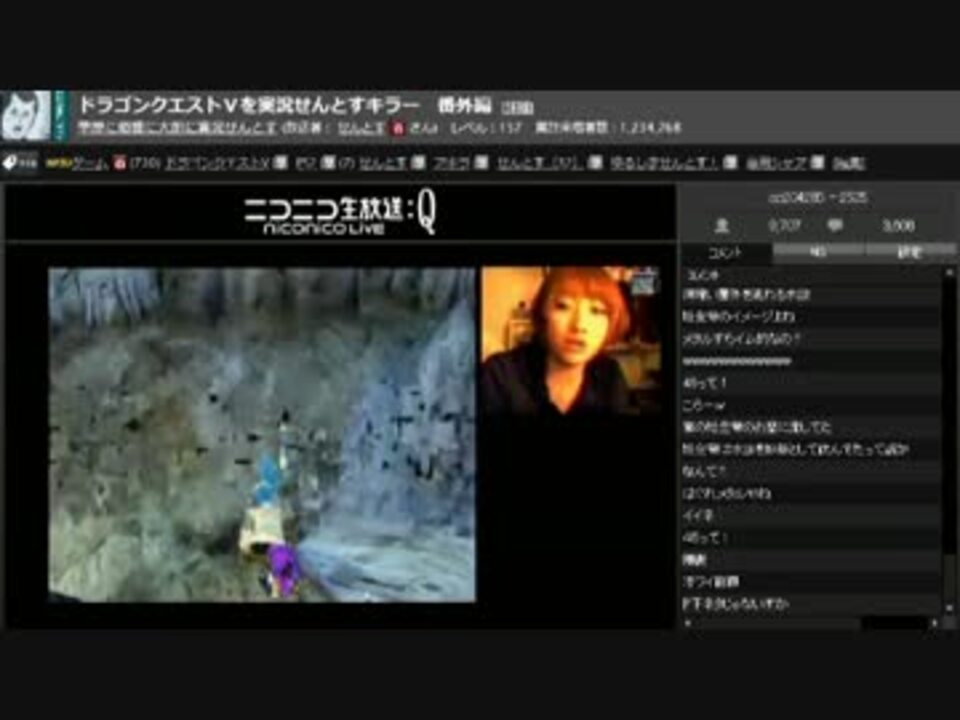Click horizontal scrollbar right arrow under comments
The image size is (960, 720).
(935, 623)
